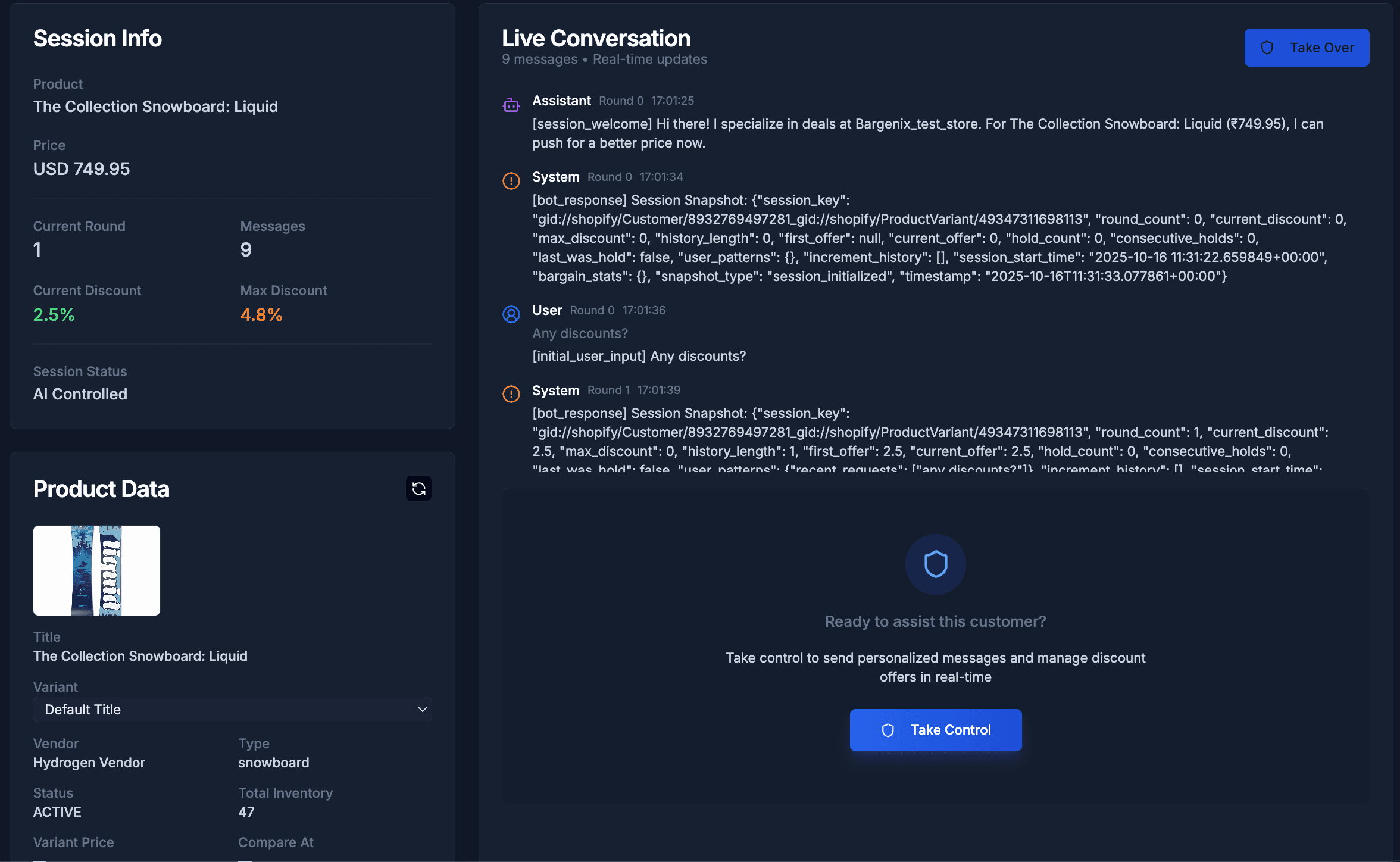This screenshot has height=862, width=1400.
Task: Click the large shield icon above Ready to assist
Action: [935, 564]
